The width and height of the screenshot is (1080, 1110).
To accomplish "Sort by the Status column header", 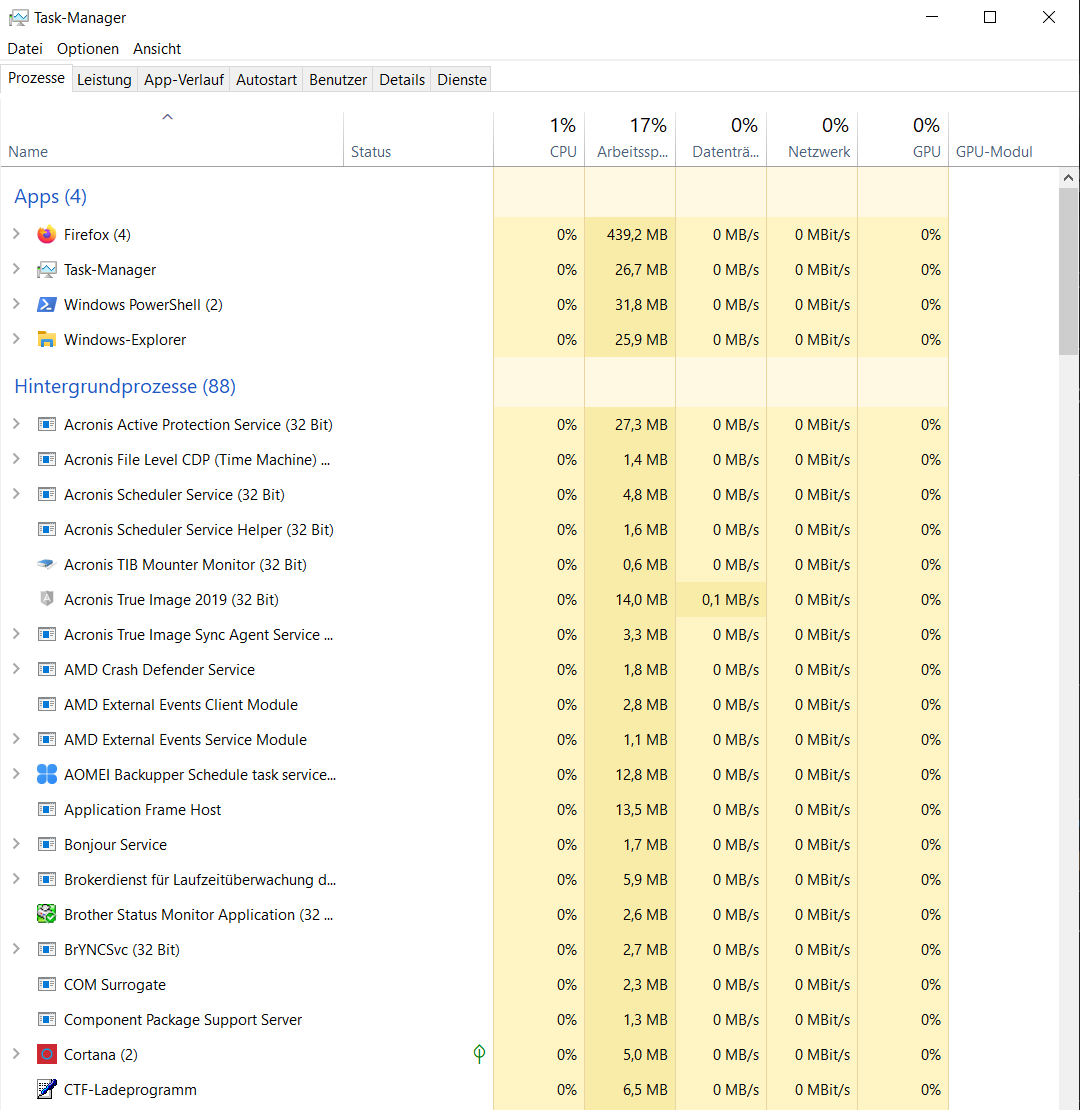I will click(x=418, y=139).
